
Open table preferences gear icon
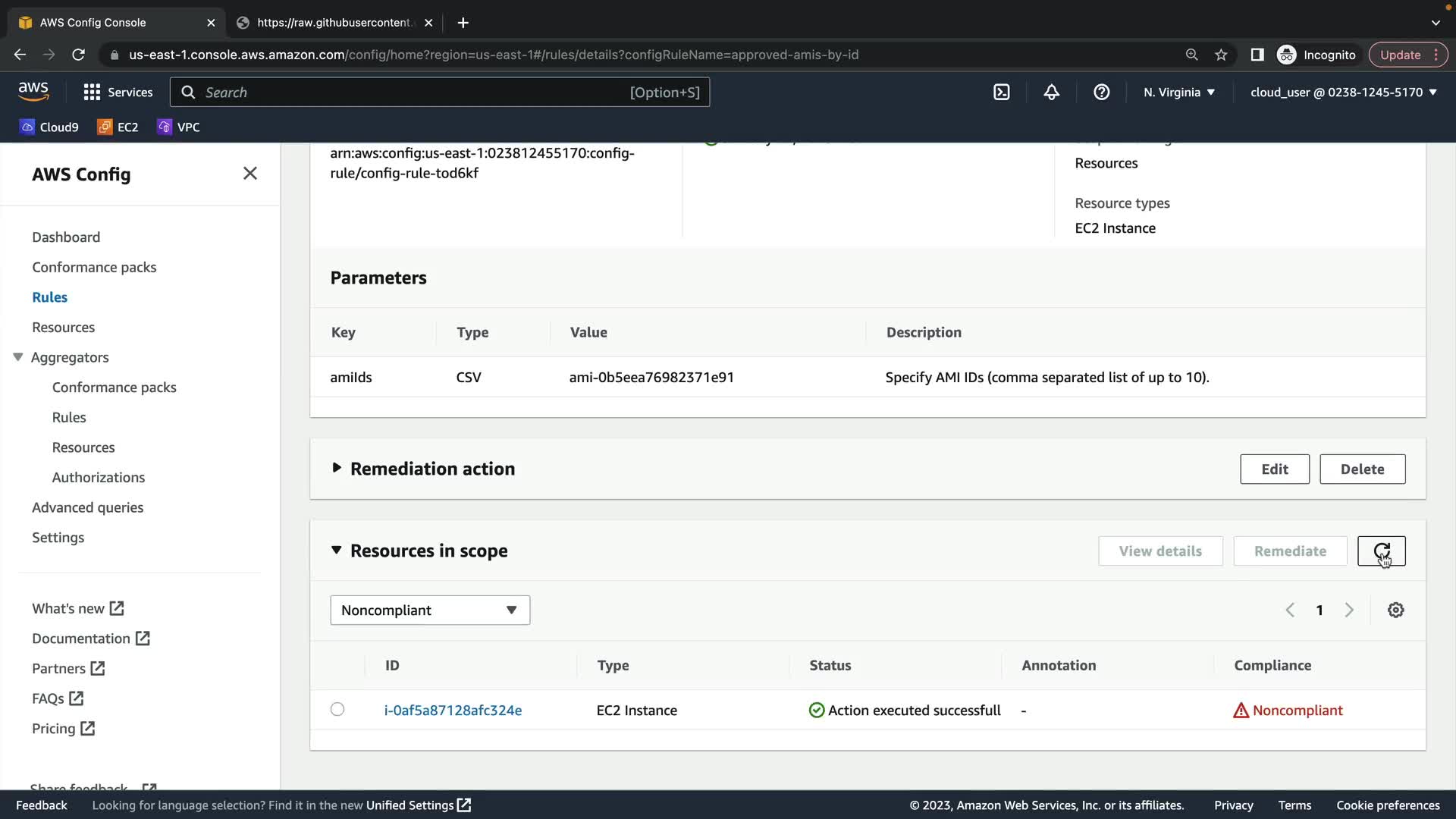pos(1395,610)
